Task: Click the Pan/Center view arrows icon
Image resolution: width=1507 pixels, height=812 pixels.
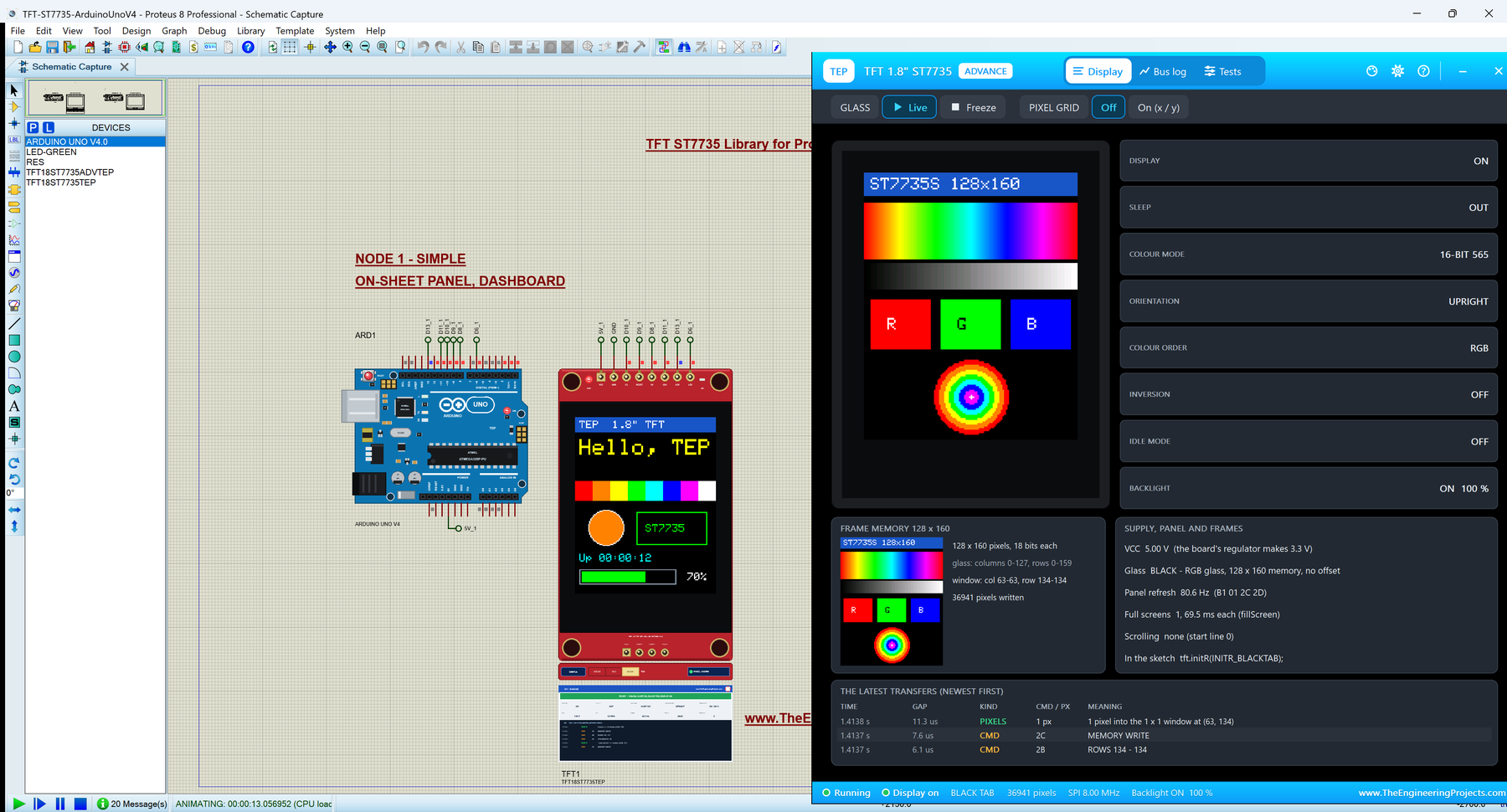Action: coord(330,48)
